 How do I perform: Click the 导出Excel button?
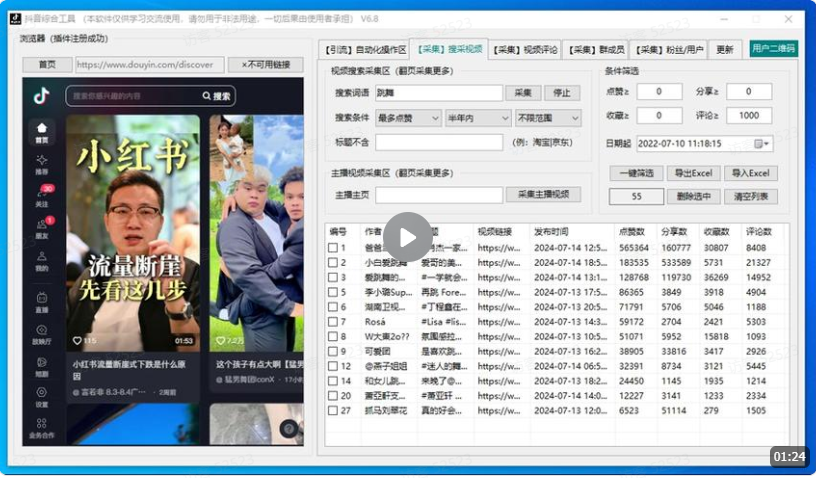(x=692, y=174)
